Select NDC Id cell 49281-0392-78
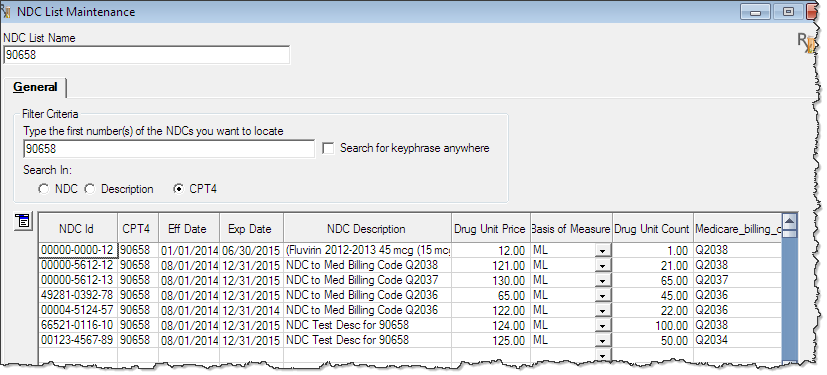The height and width of the screenshot is (375, 827). click(x=78, y=295)
